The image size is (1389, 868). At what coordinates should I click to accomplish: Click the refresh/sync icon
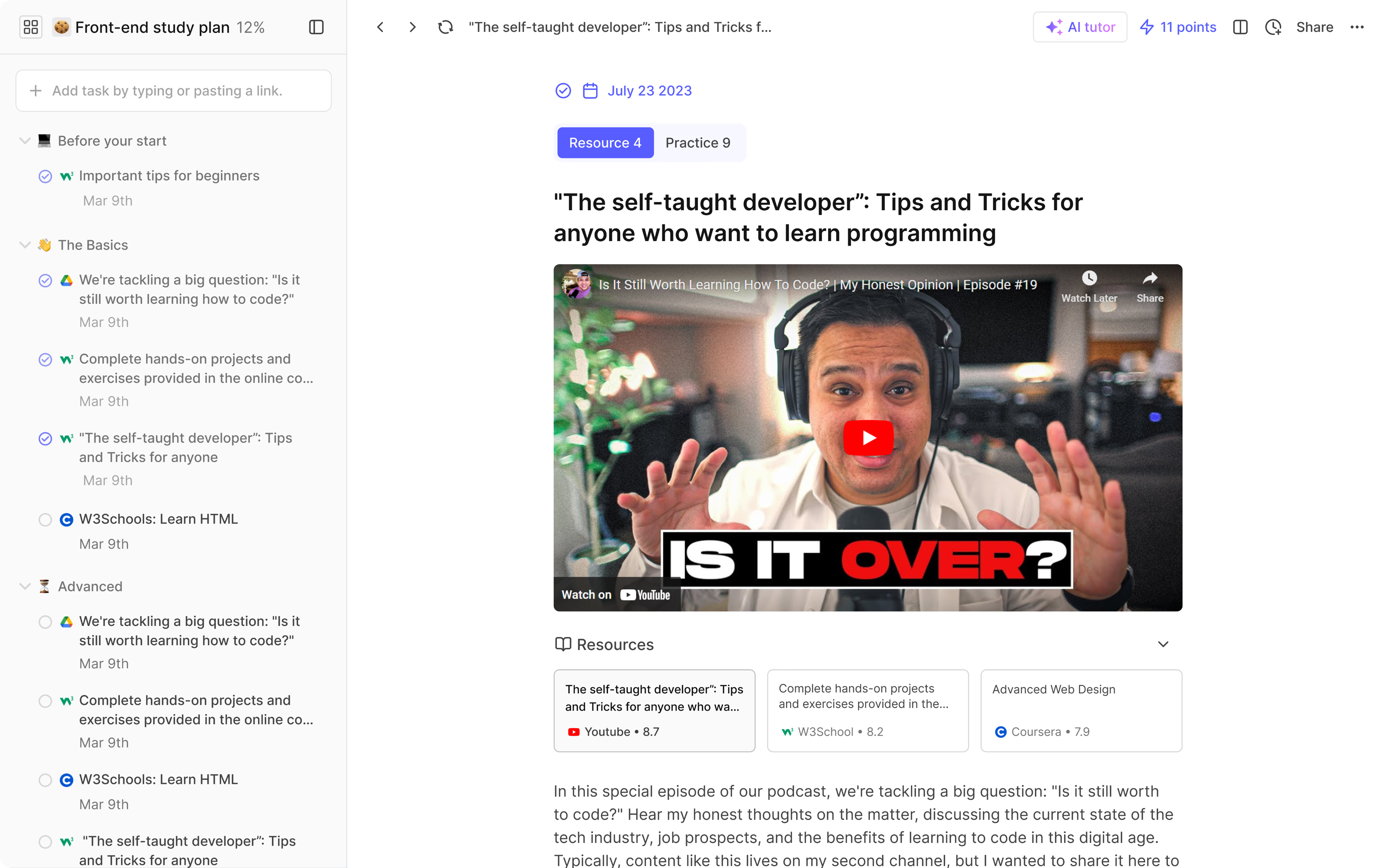(445, 27)
